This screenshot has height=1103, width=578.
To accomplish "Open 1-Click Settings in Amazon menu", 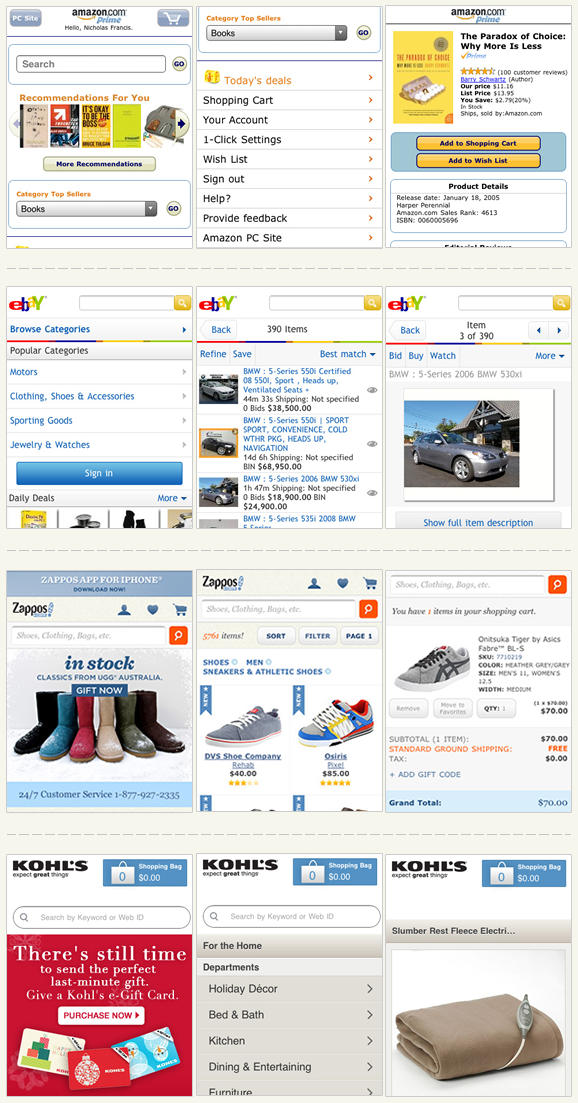I will (x=290, y=139).
